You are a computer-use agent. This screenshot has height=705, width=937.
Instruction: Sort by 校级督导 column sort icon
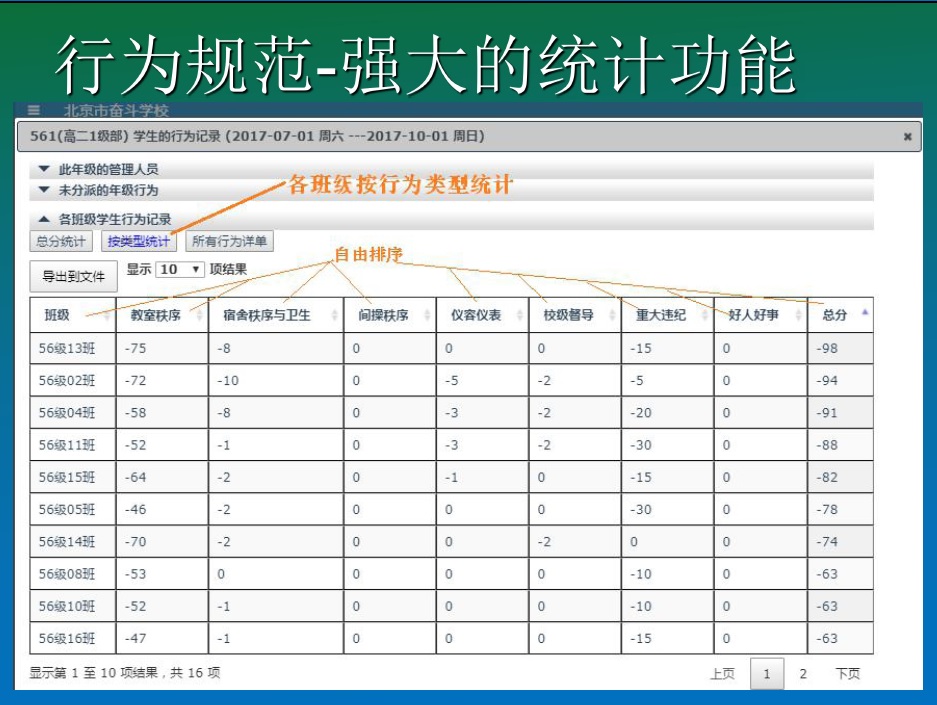612,315
